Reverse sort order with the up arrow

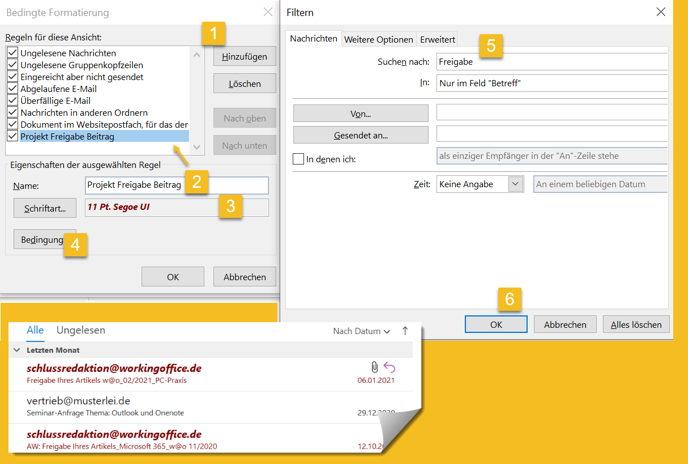click(x=405, y=331)
